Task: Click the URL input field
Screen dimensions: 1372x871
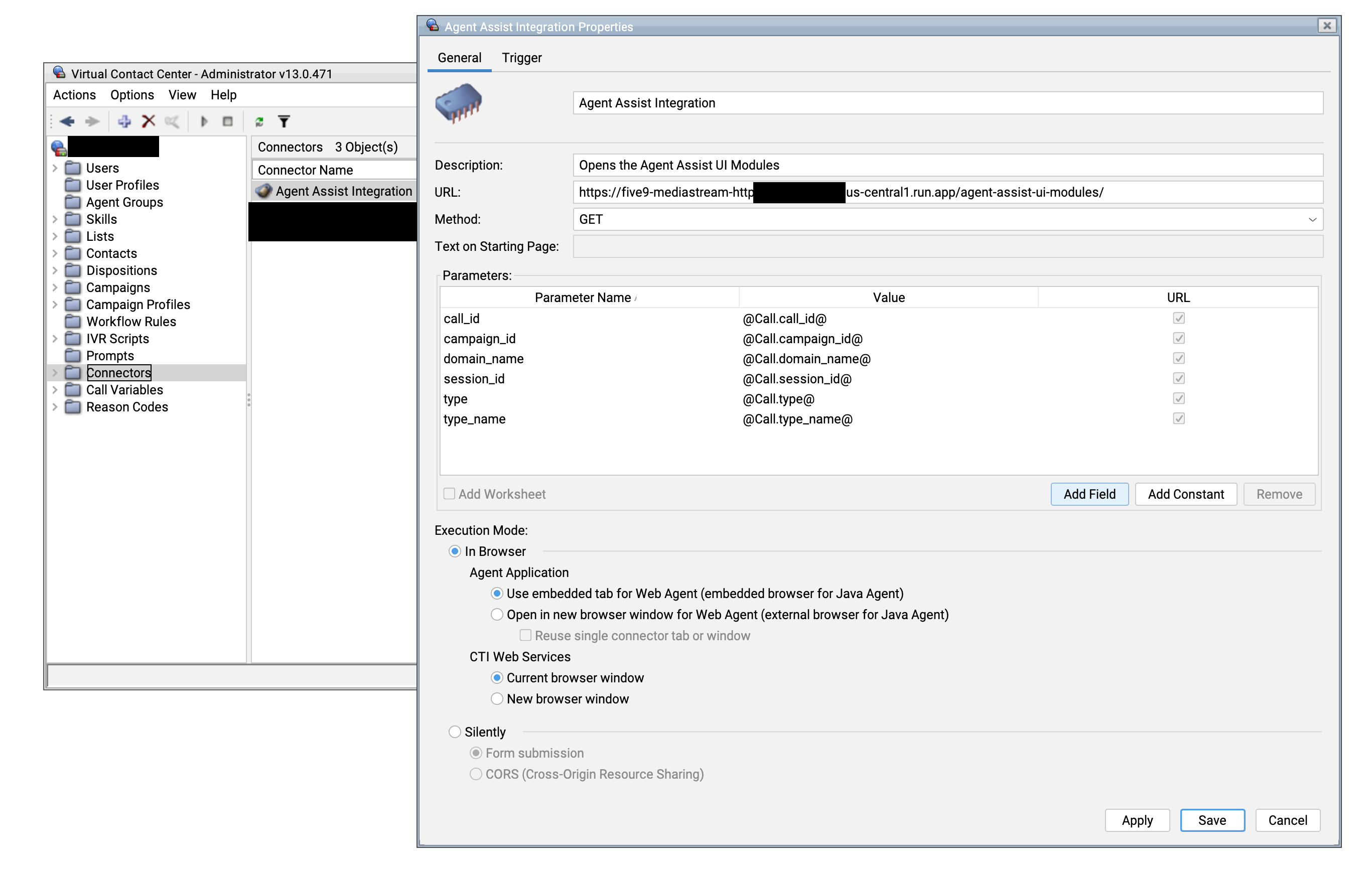Action: click(947, 193)
